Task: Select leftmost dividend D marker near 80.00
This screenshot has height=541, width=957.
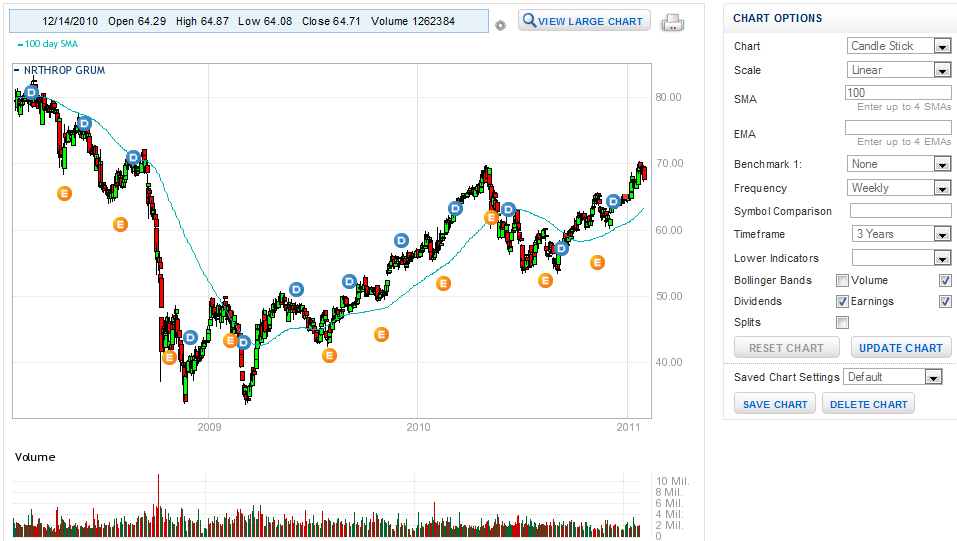Action: pyautogui.click(x=31, y=93)
